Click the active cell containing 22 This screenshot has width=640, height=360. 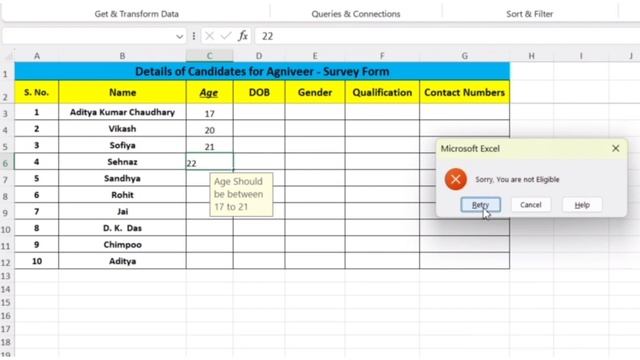209,162
